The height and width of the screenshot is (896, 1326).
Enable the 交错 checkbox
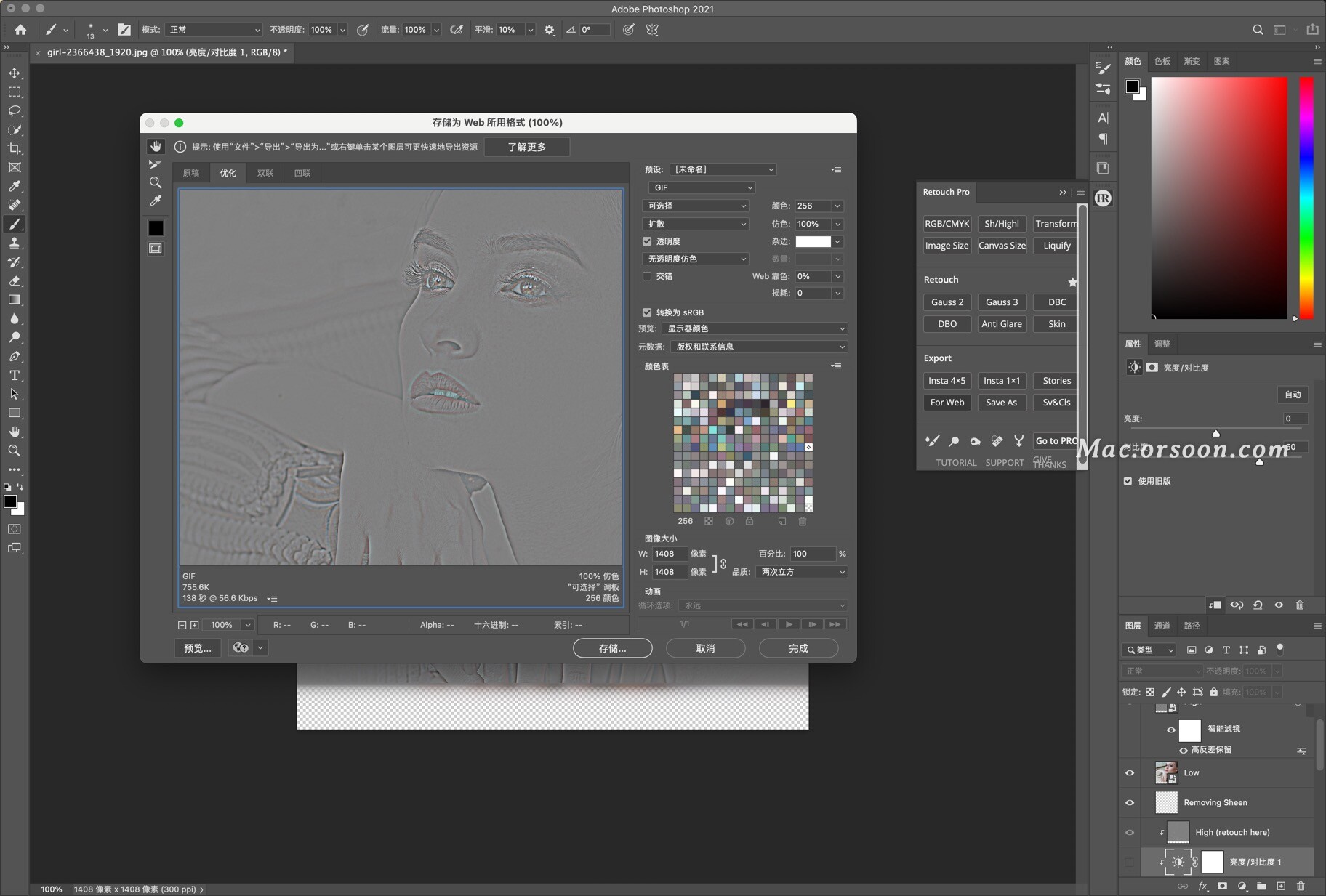point(647,276)
